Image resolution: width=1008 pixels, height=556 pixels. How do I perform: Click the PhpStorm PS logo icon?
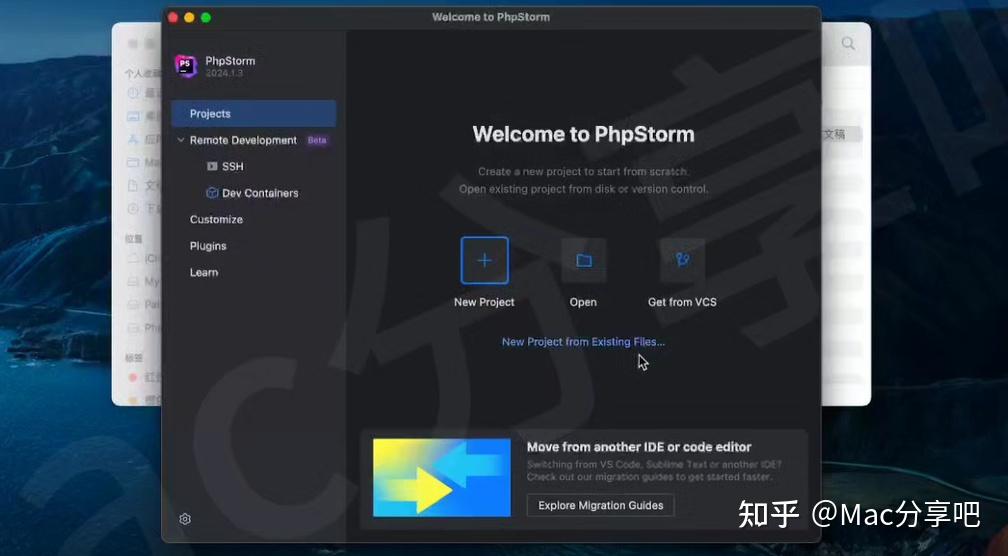pyautogui.click(x=186, y=66)
